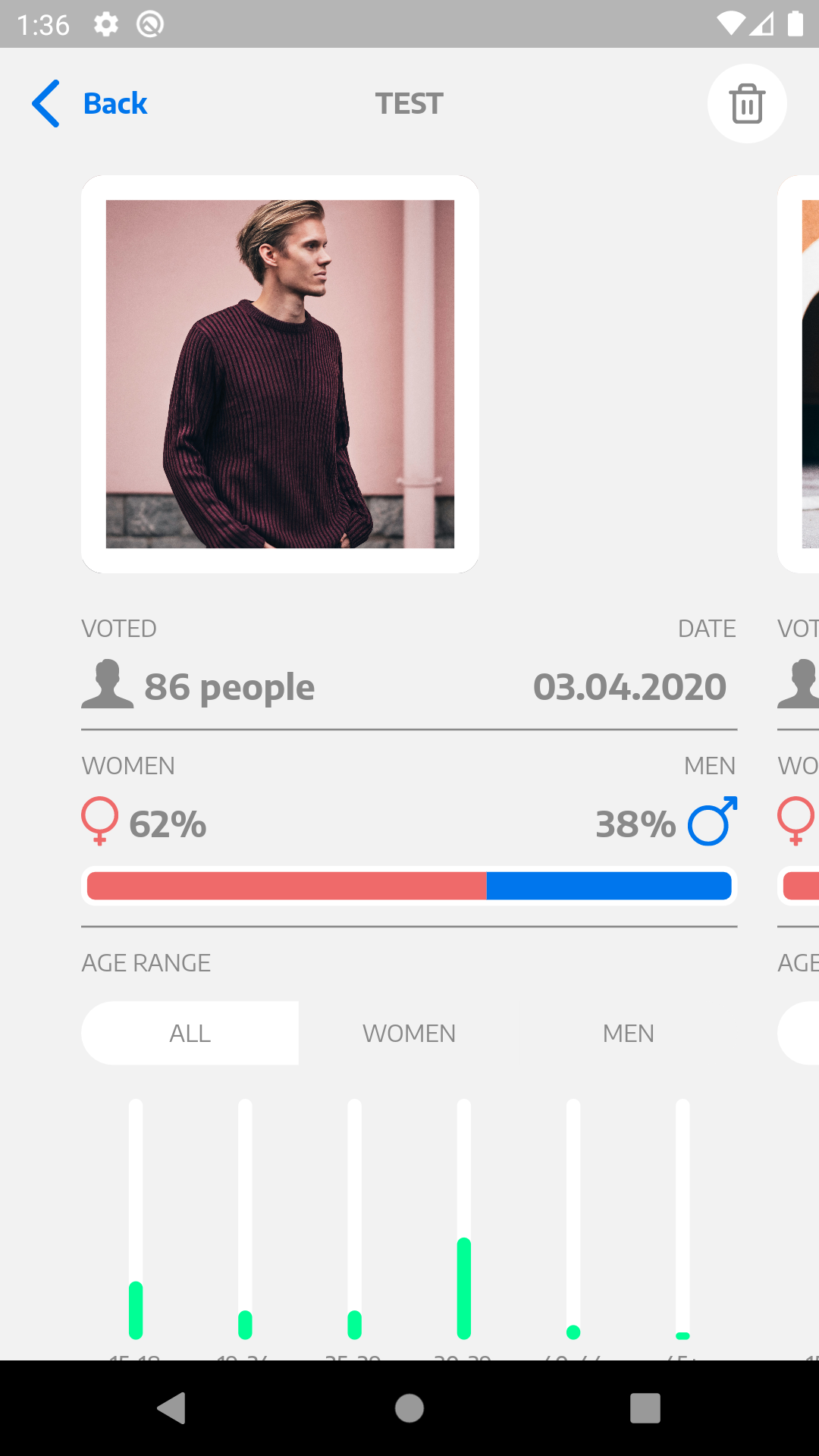Go back via the Back link

pos(115,103)
